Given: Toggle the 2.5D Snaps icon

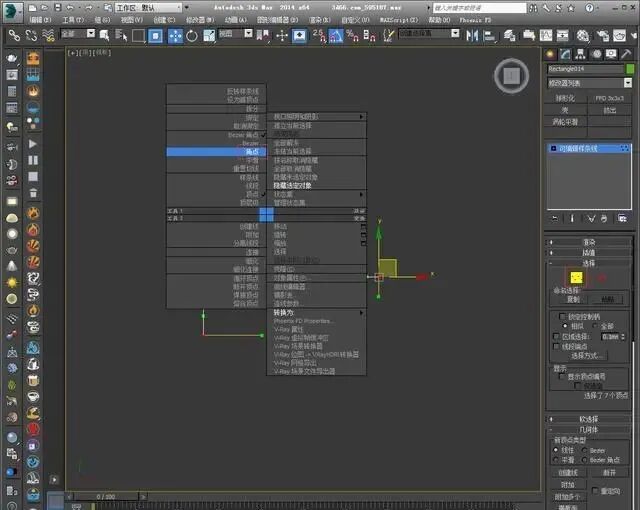Looking at the screenshot, I should click(319, 36).
